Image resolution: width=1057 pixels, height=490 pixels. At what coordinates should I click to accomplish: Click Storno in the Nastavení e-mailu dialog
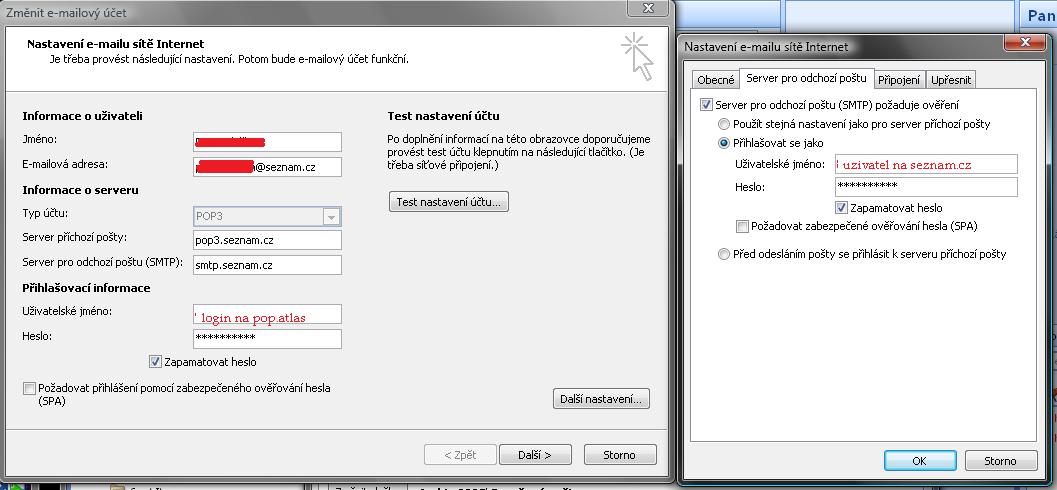(x=1000, y=461)
